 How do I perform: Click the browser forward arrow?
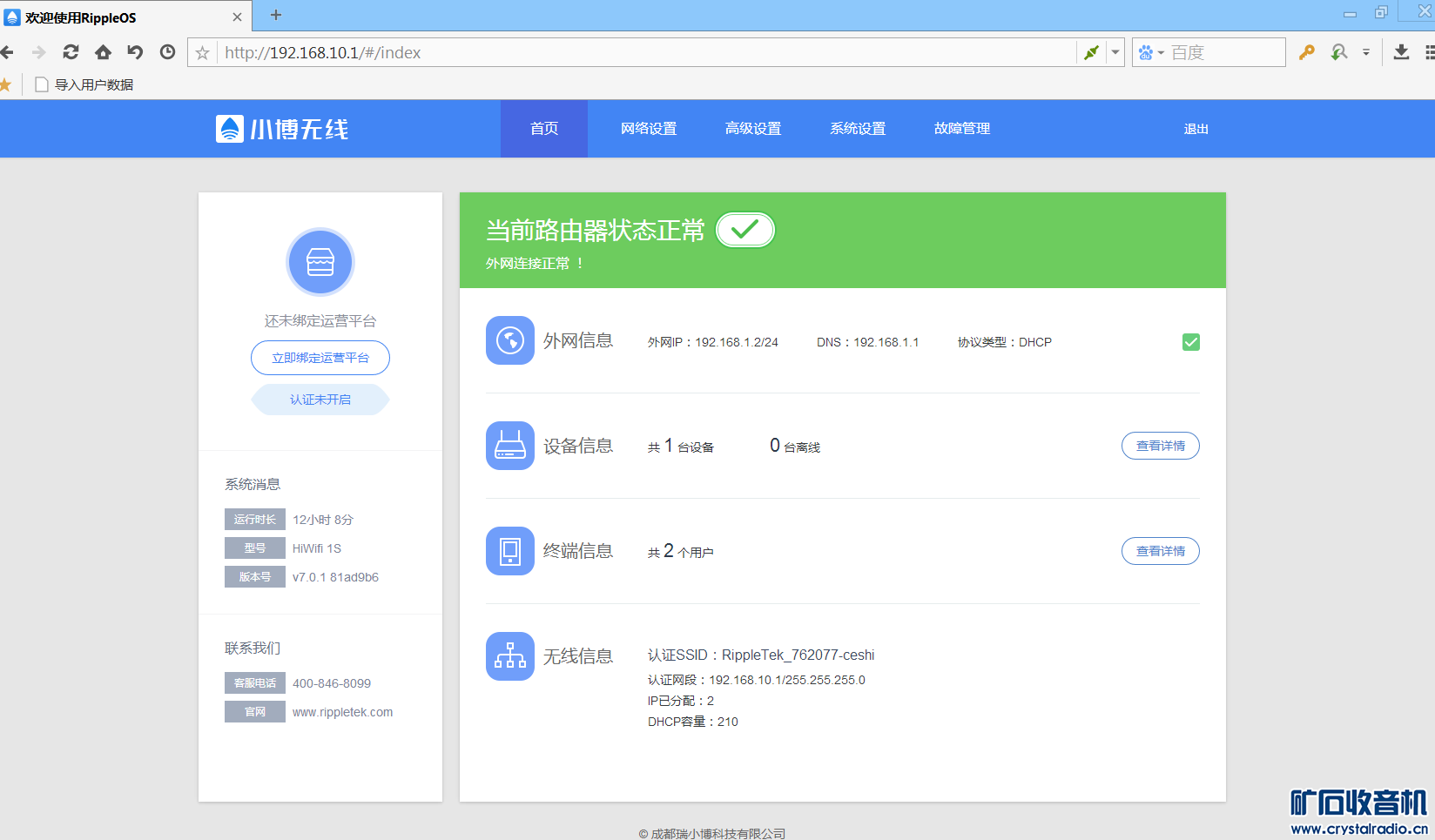[39, 53]
